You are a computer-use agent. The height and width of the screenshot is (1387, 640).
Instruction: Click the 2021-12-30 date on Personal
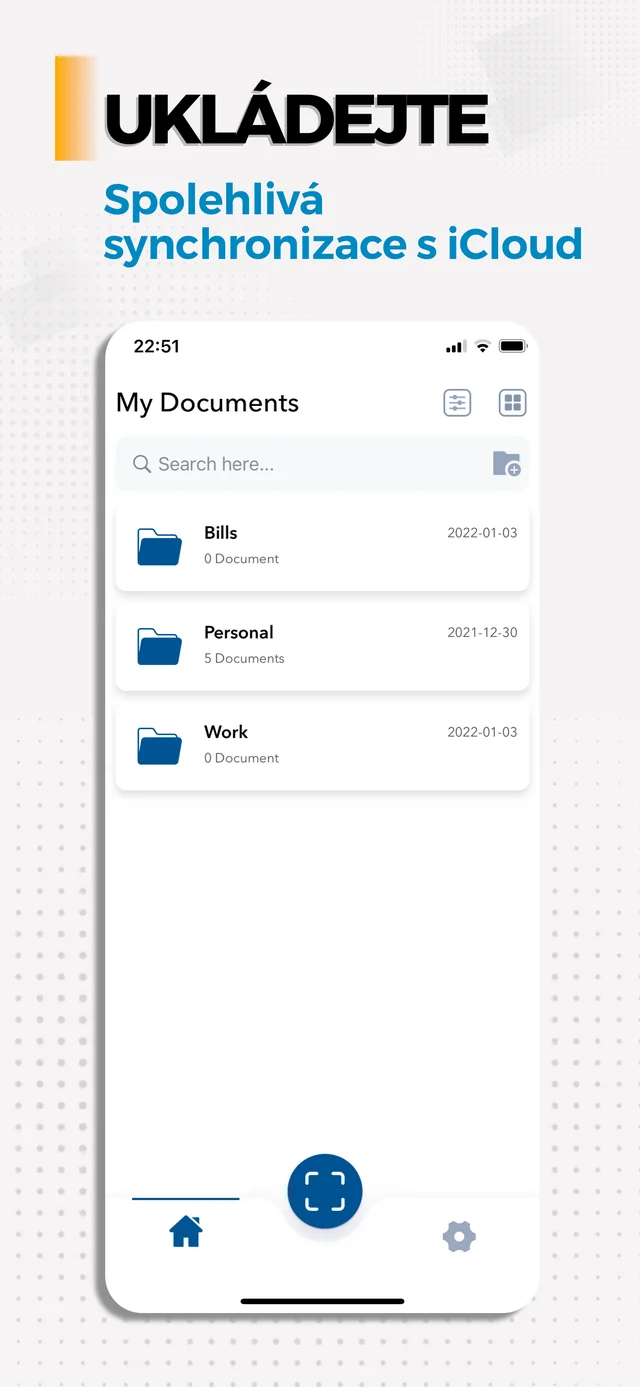pyautogui.click(x=482, y=633)
